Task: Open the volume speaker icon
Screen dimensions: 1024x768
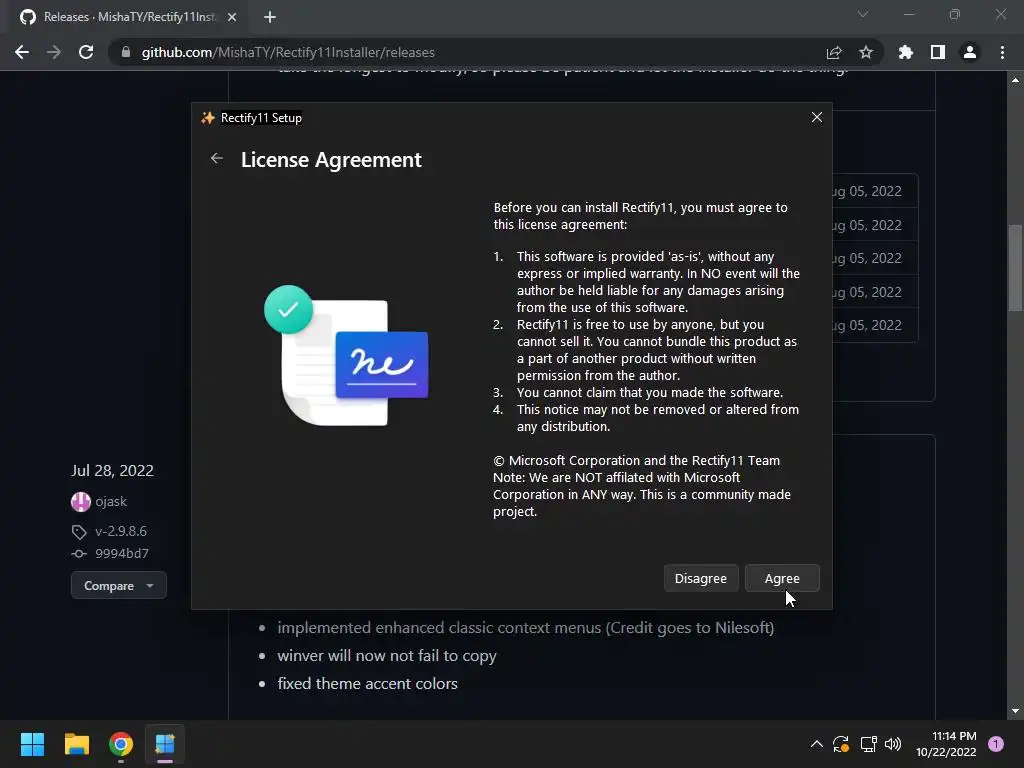Action: coord(893,744)
